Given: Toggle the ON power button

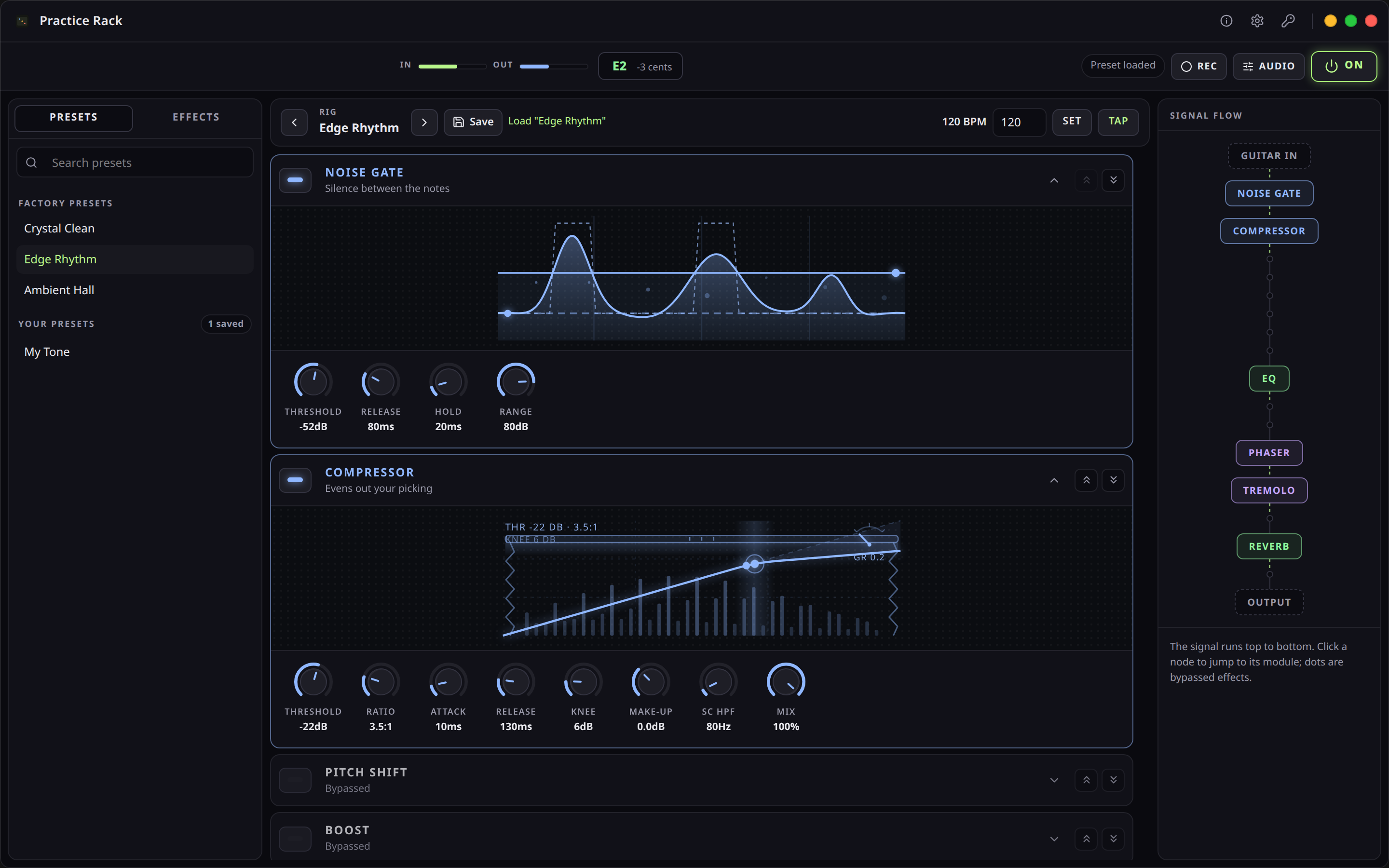Looking at the screenshot, I should 1344,66.
